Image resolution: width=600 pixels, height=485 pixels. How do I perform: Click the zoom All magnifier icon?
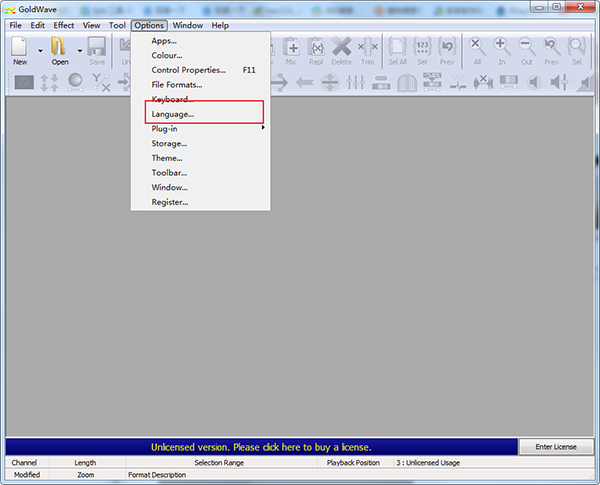click(477, 47)
